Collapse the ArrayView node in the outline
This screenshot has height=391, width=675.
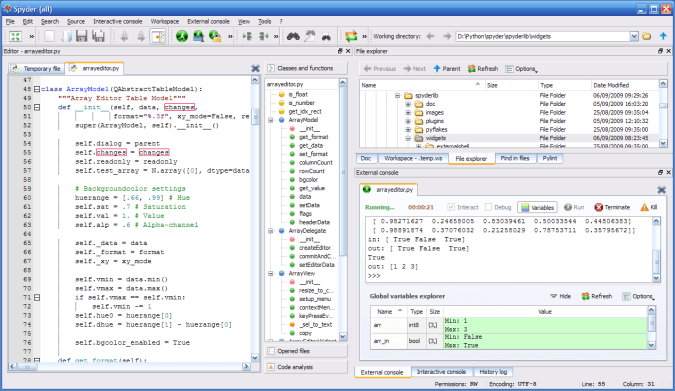(x=271, y=273)
